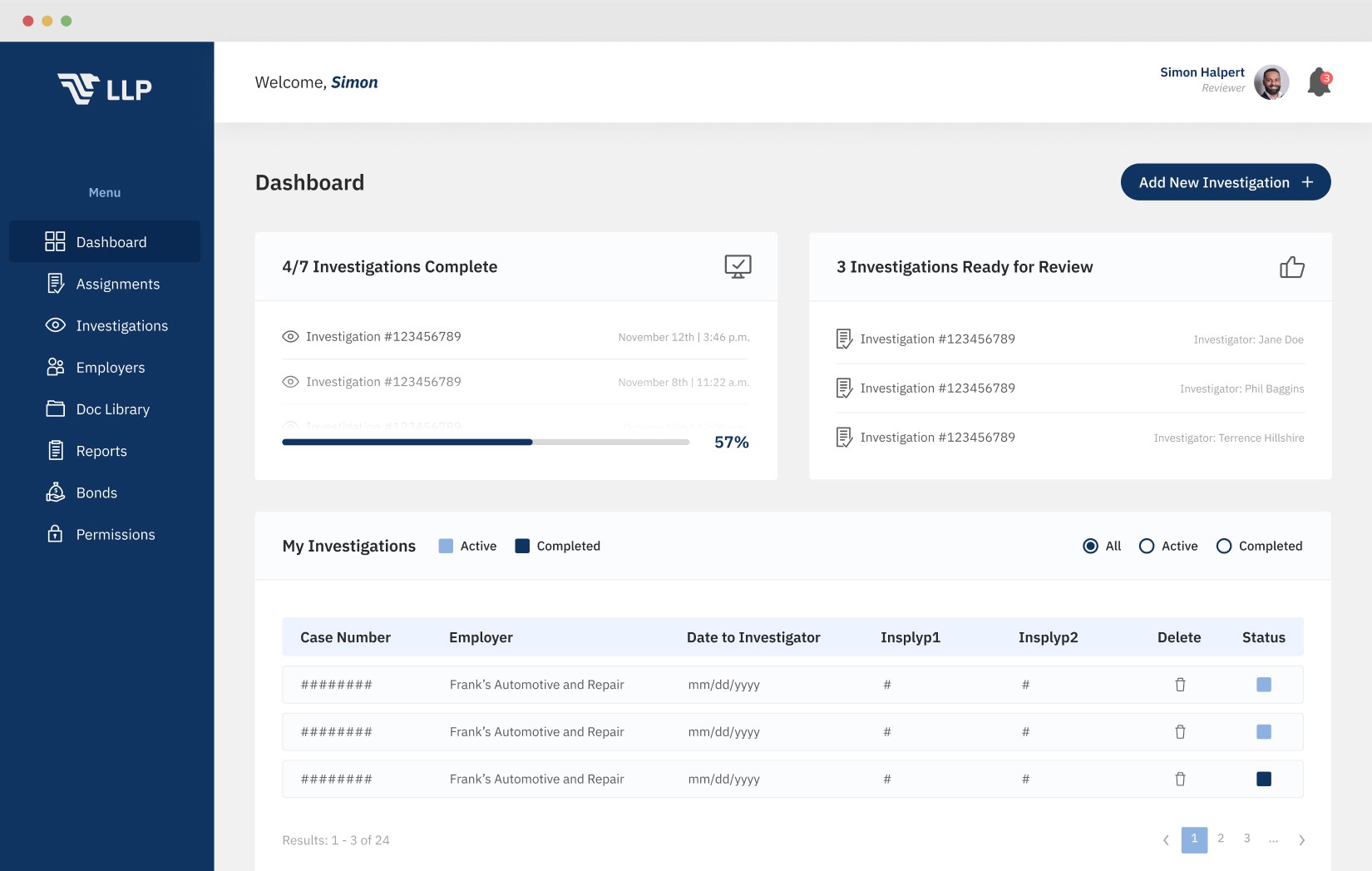The height and width of the screenshot is (871, 1372).
Task: Go to page 2 of results
Action: (1221, 839)
